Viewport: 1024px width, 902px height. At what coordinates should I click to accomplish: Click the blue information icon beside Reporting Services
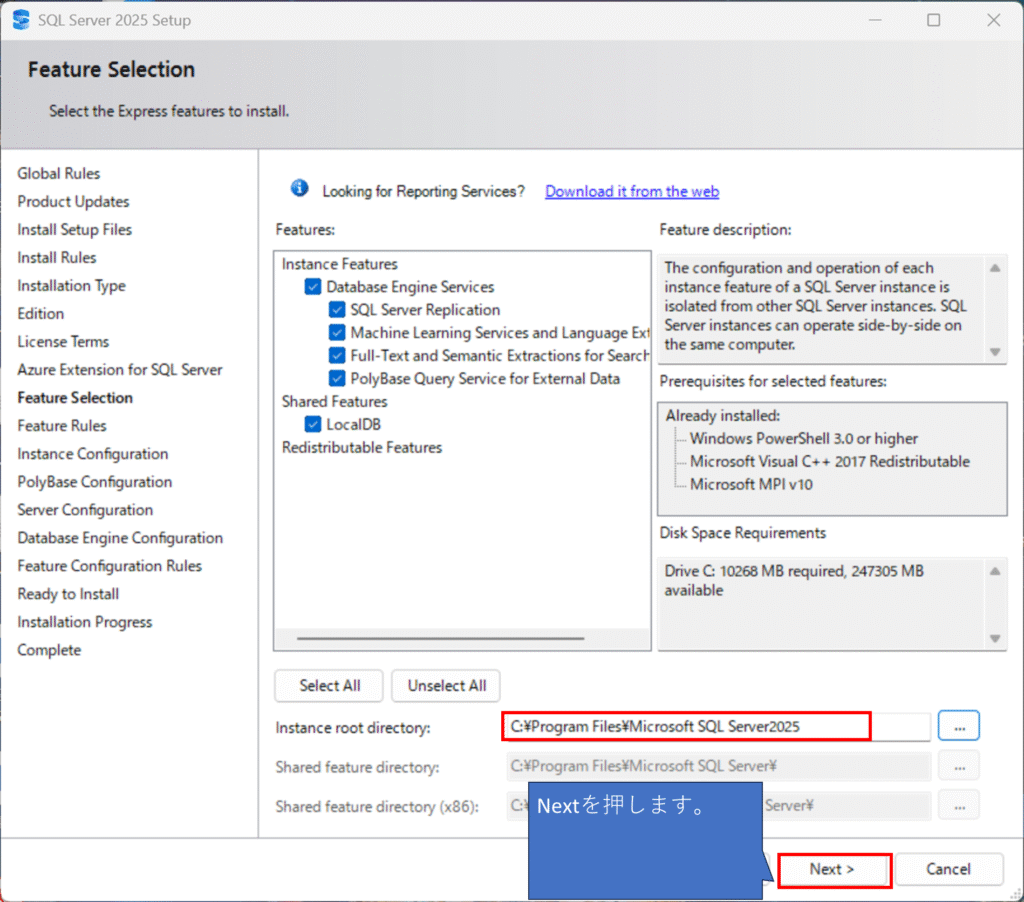(x=299, y=189)
